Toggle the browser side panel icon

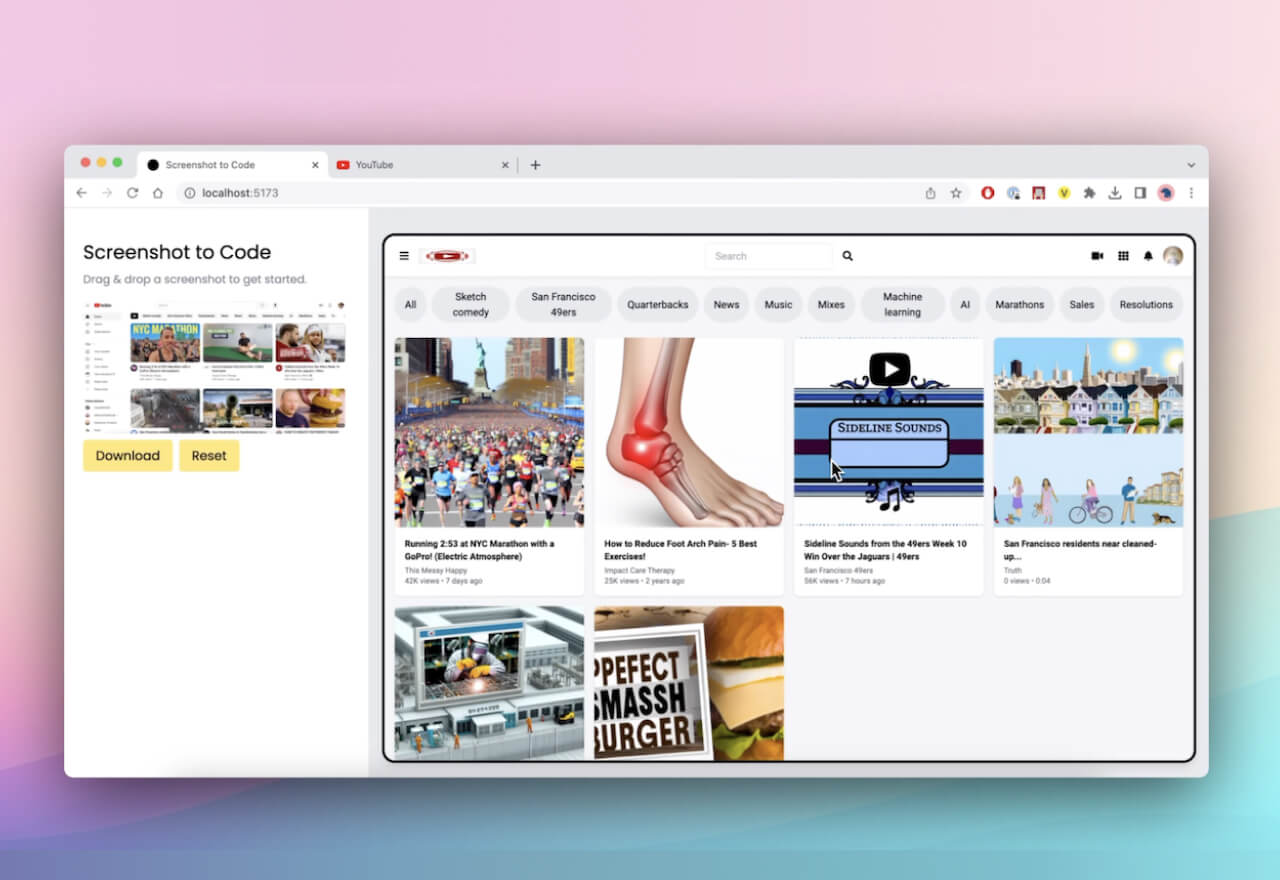click(x=1140, y=193)
